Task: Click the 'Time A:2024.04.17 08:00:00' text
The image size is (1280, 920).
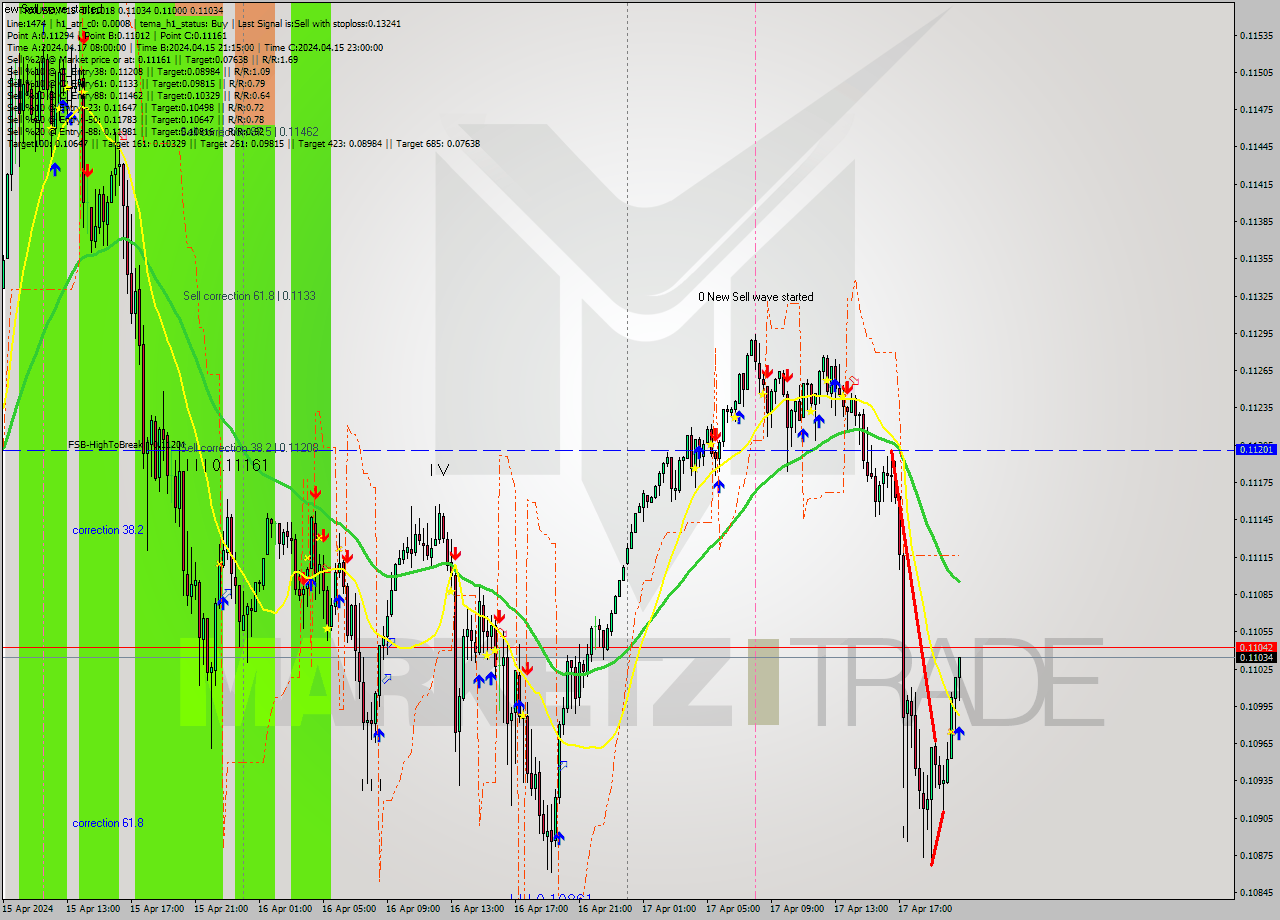Action: (x=66, y=47)
